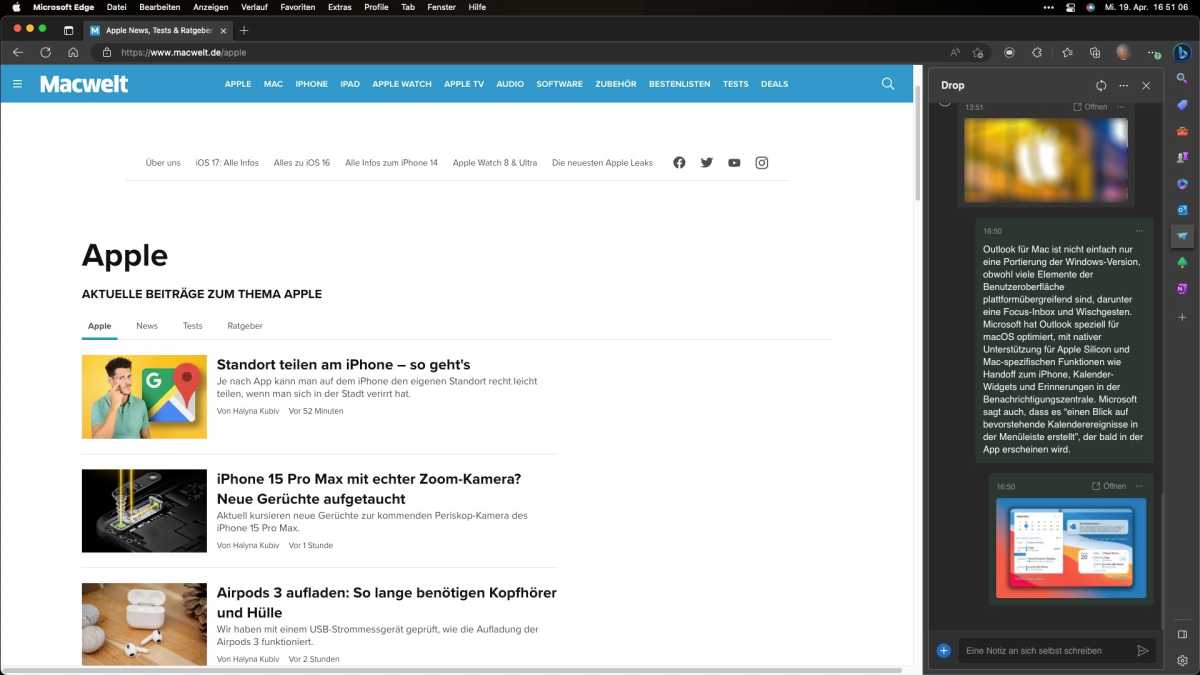Go to IPHONE in Macwelt navigation
The width and height of the screenshot is (1200, 675).
click(x=311, y=84)
